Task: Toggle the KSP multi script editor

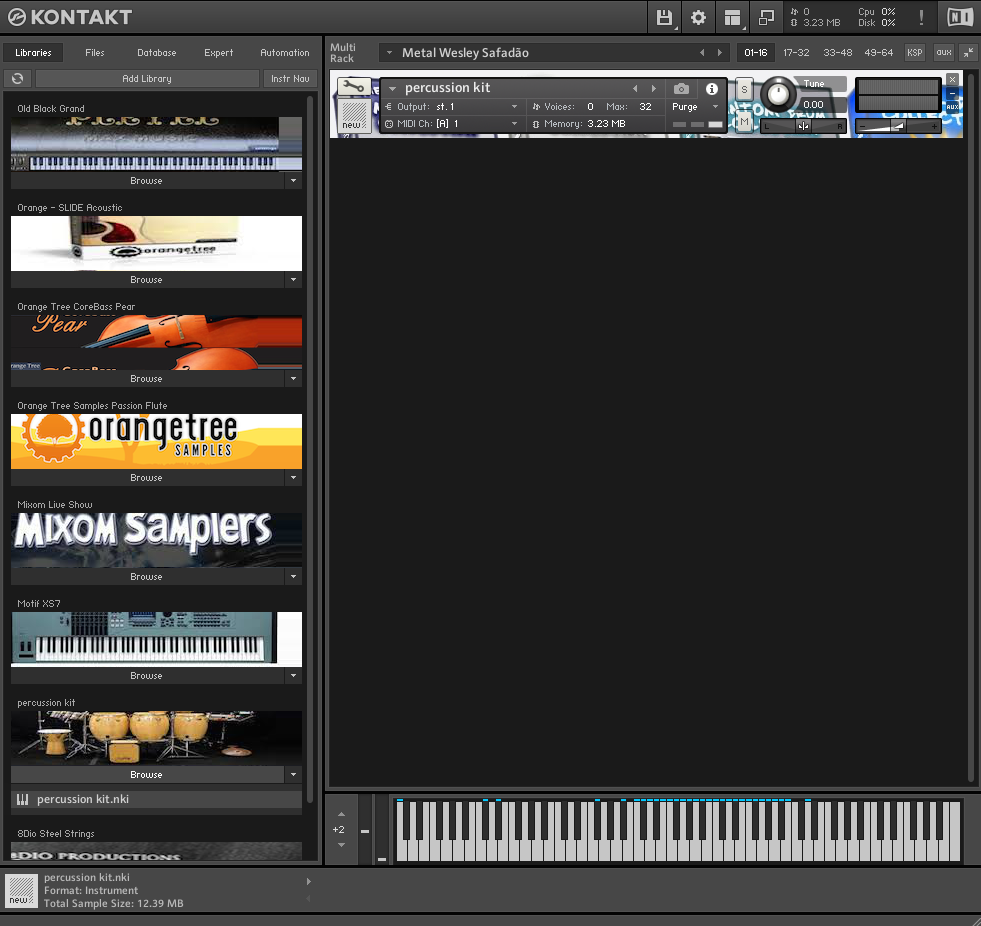Action: click(x=915, y=53)
